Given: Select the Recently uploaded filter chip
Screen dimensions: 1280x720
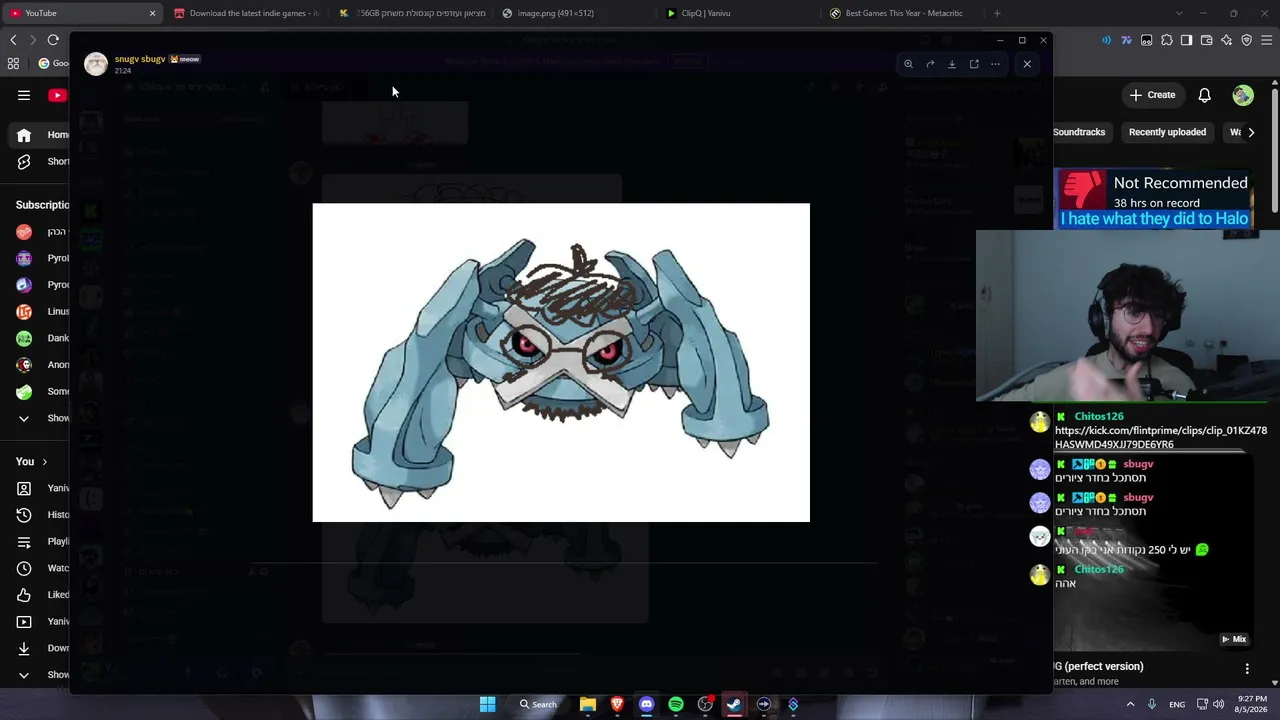Looking at the screenshot, I should point(1167,132).
